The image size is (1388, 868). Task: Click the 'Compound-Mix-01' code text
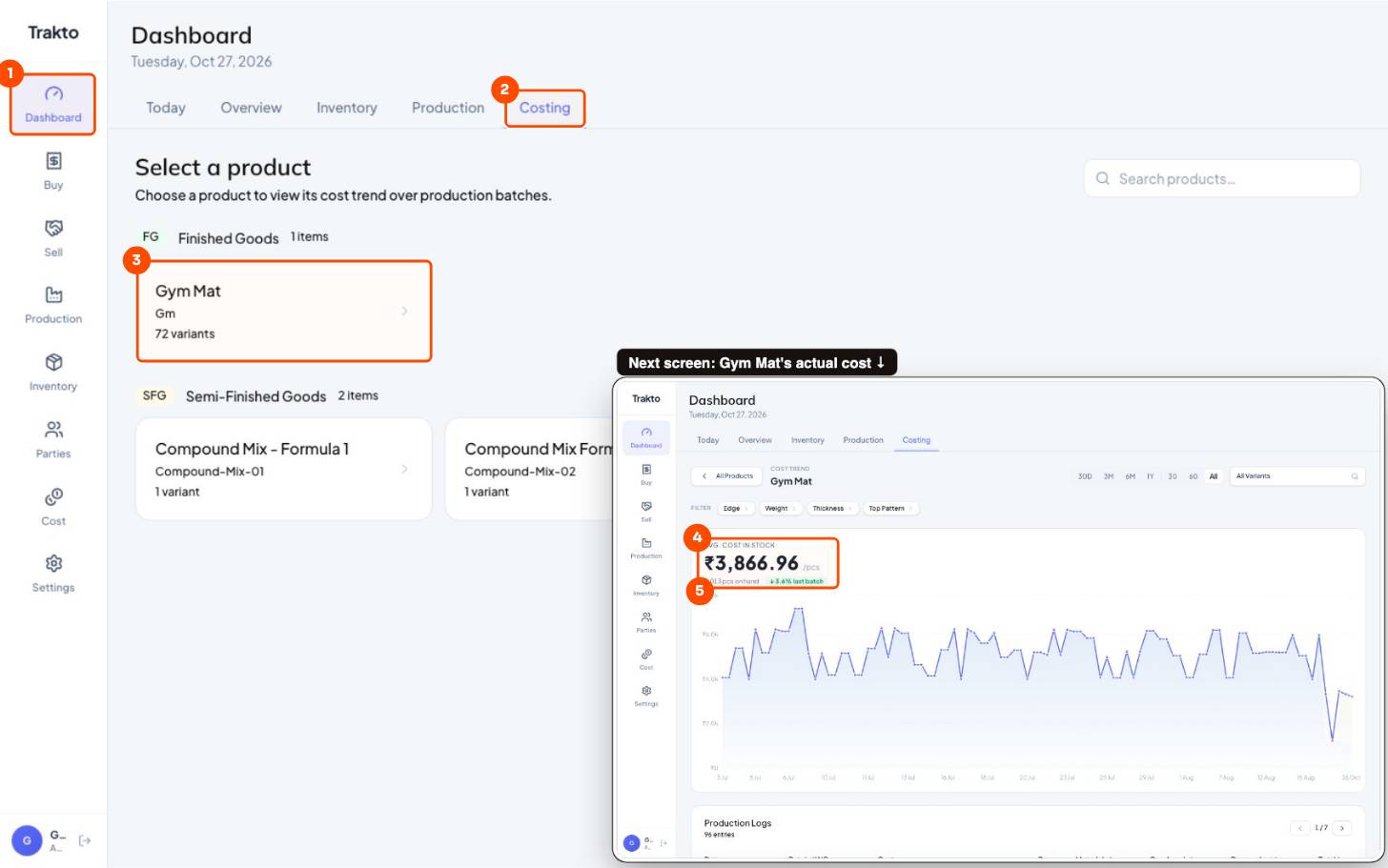pyautogui.click(x=210, y=472)
